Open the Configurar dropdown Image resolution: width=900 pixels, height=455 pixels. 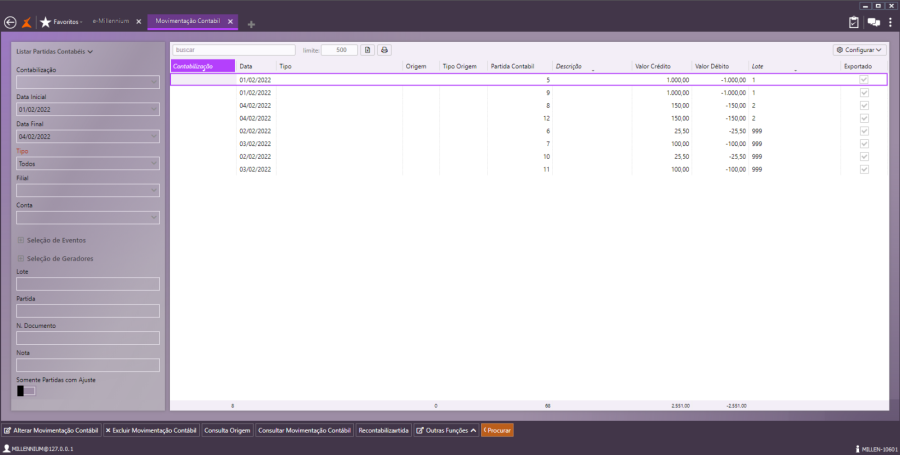(859, 50)
